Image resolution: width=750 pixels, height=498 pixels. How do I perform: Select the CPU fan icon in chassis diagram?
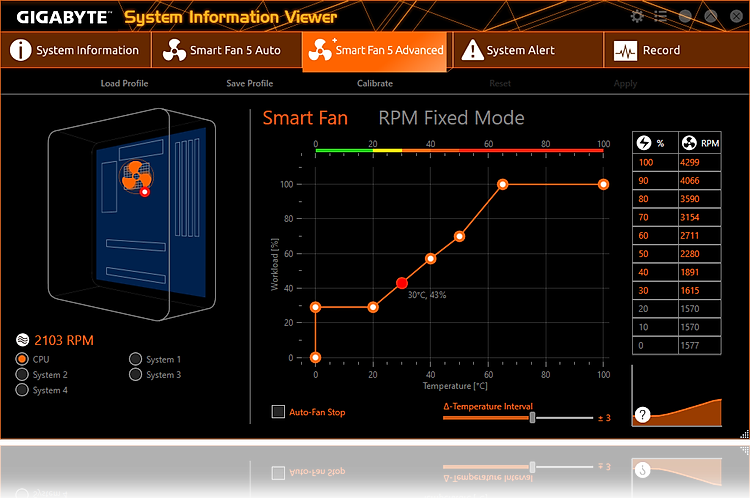136,177
